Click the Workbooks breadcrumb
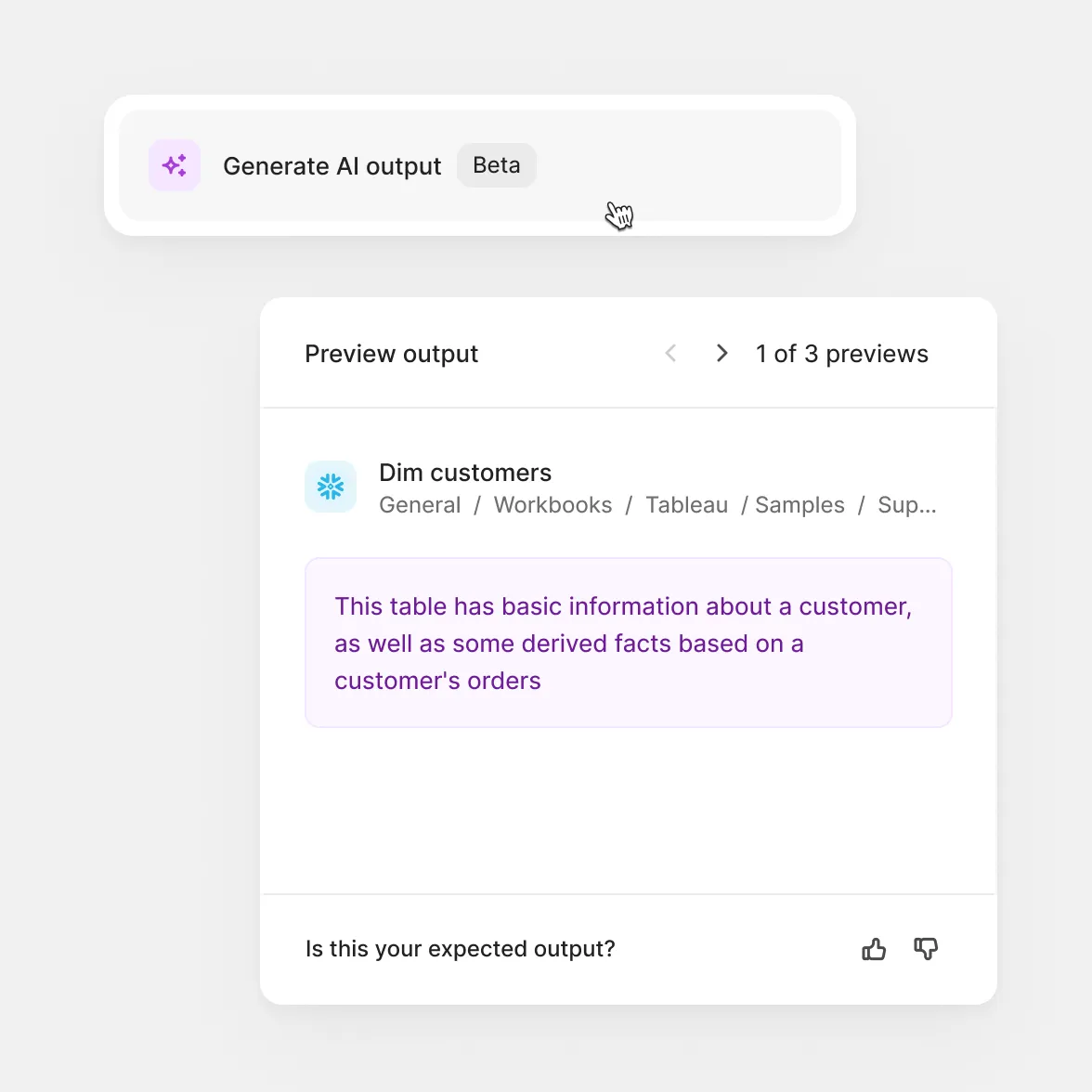This screenshot has height=1092, width=1092. click(x=553, y=505)
